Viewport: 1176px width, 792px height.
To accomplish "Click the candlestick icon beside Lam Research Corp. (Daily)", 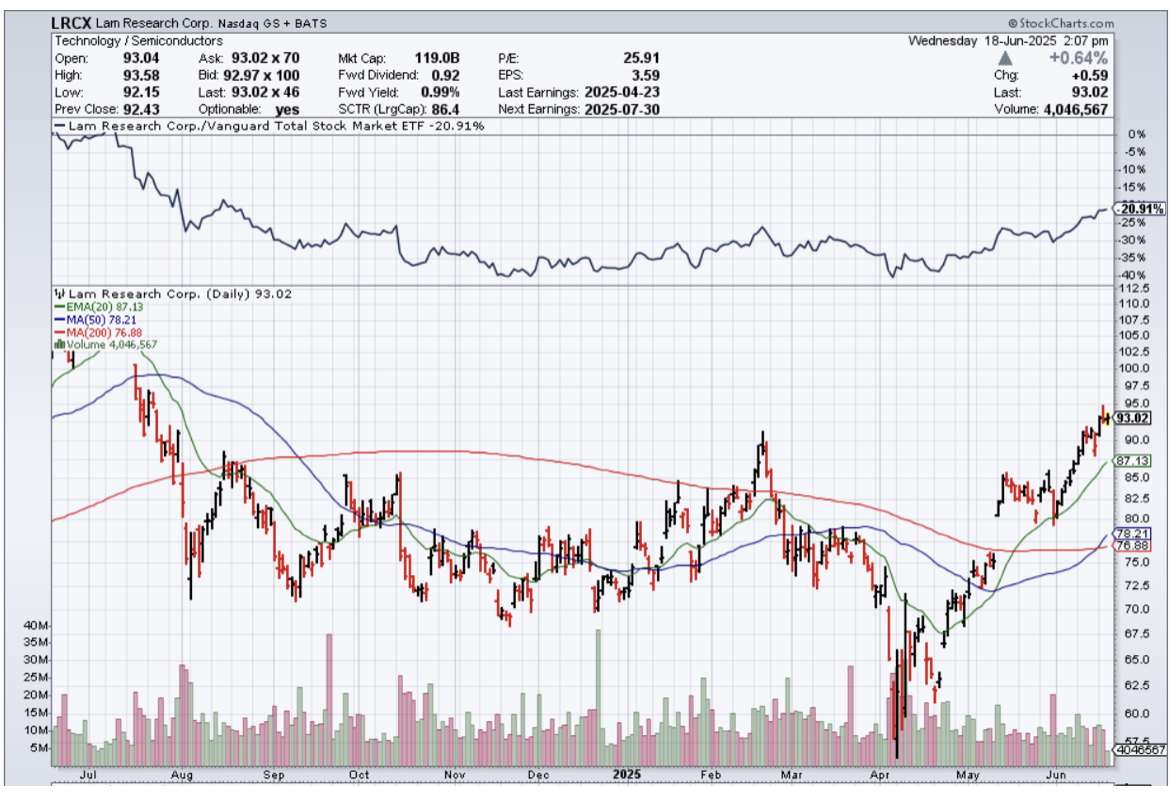I will 58,295.
